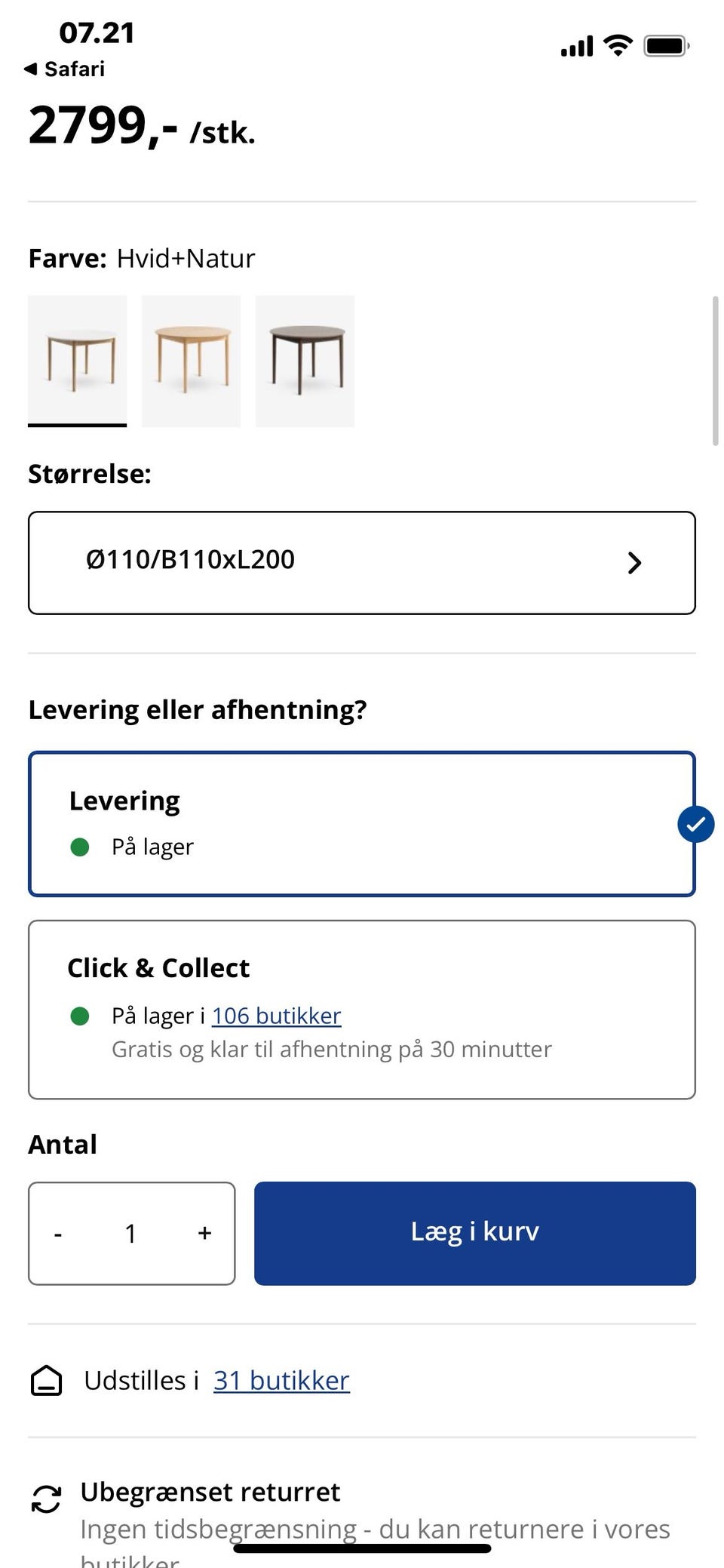Tap the battery icon in status bar
Viewport: 724px width, 1568px height.
click(x=666, y=46)
